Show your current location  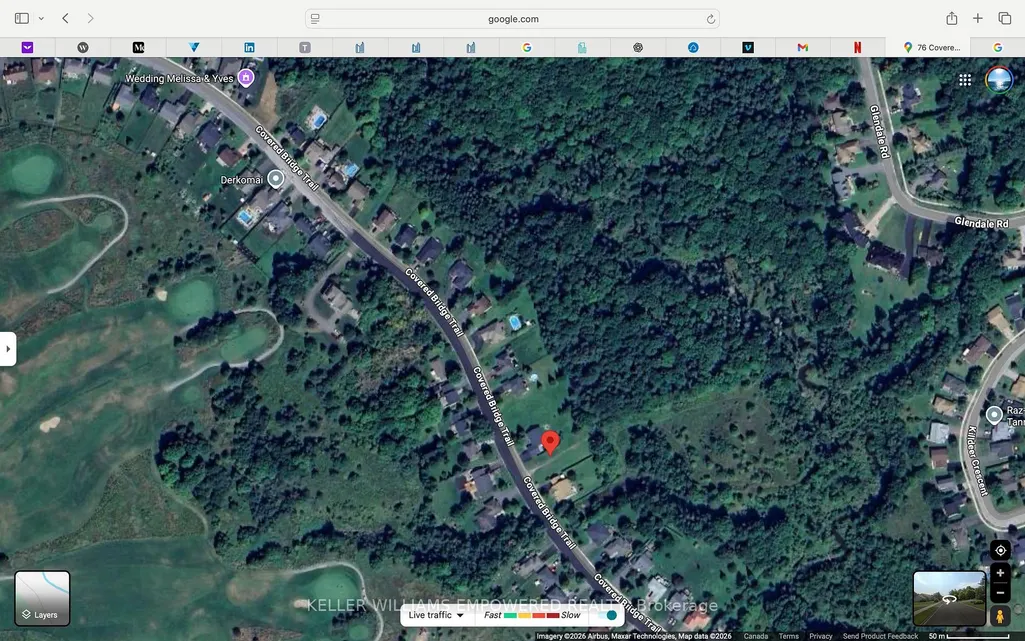coord(1000,550)
